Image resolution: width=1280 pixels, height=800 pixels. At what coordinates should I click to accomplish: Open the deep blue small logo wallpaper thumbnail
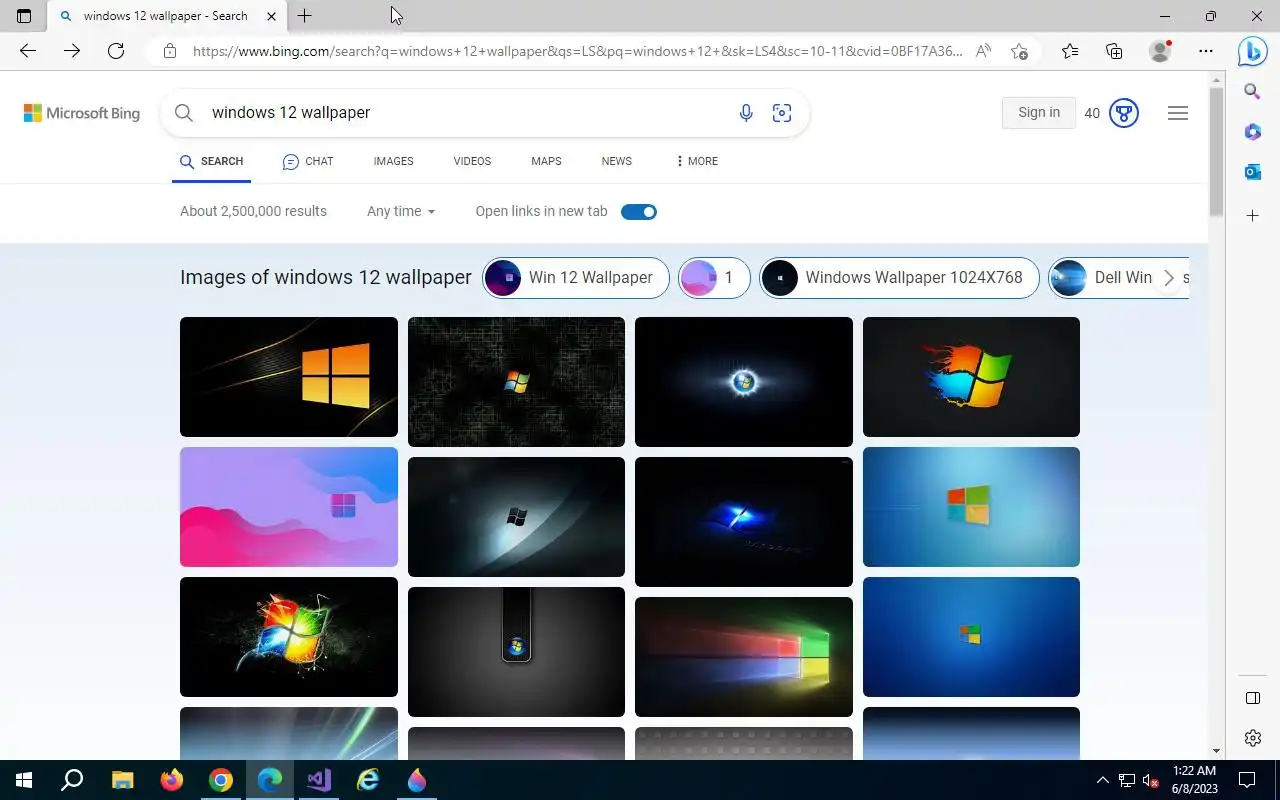[971, 637]
